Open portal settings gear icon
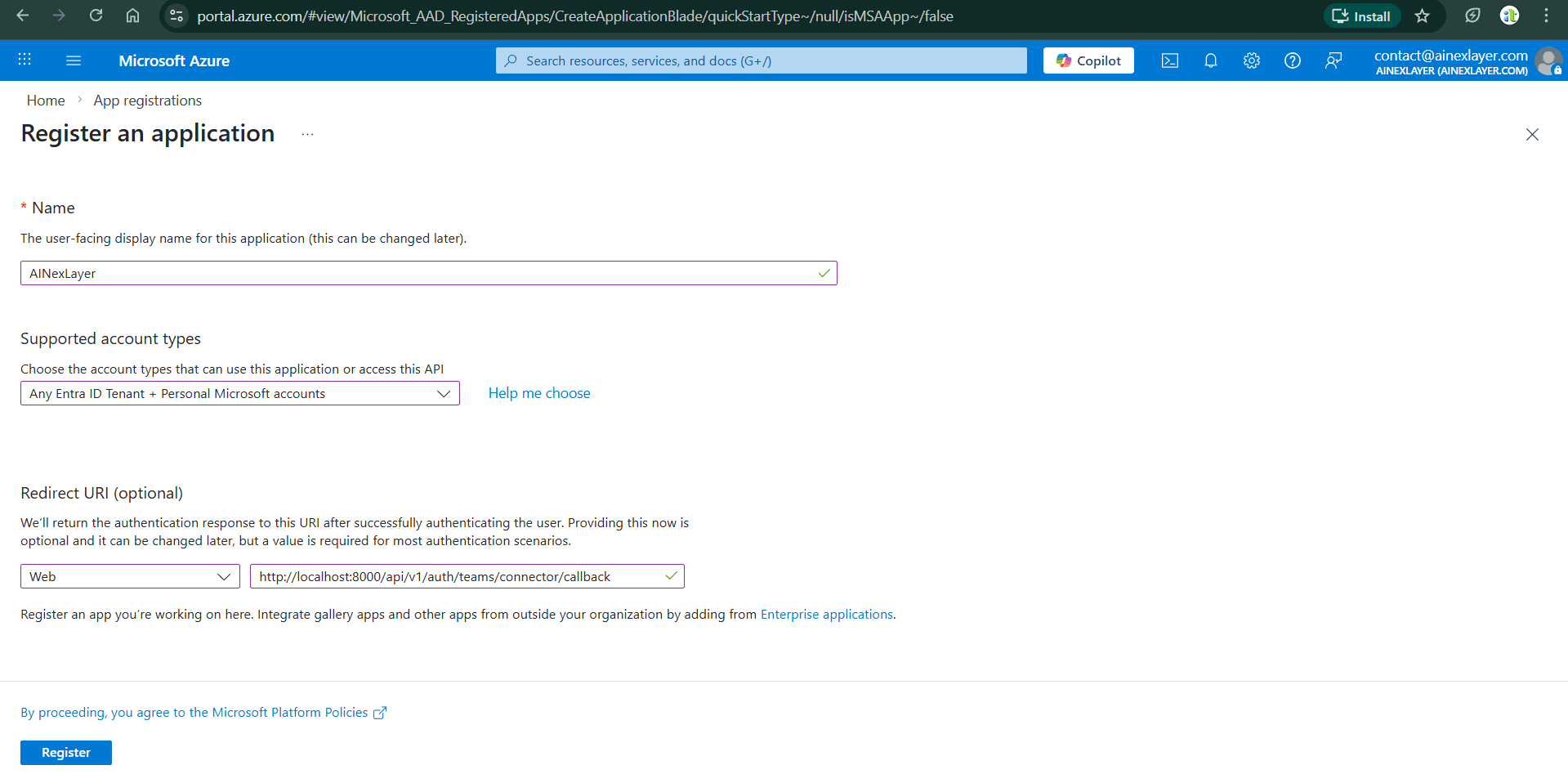This screenshot has width=1568, height=783. click(x=1251, y=60)
